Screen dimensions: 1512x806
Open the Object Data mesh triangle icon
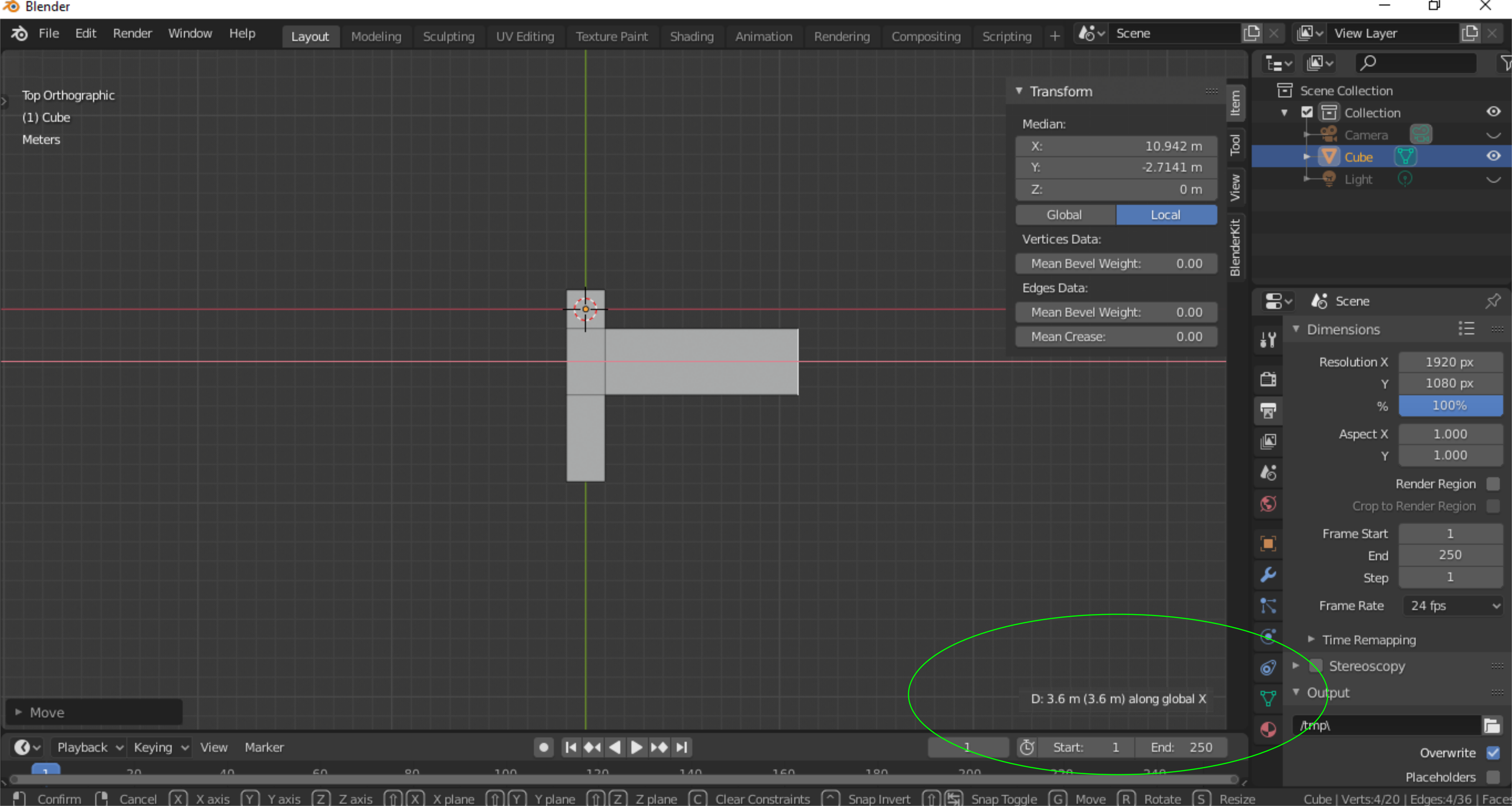[1268, 698]
